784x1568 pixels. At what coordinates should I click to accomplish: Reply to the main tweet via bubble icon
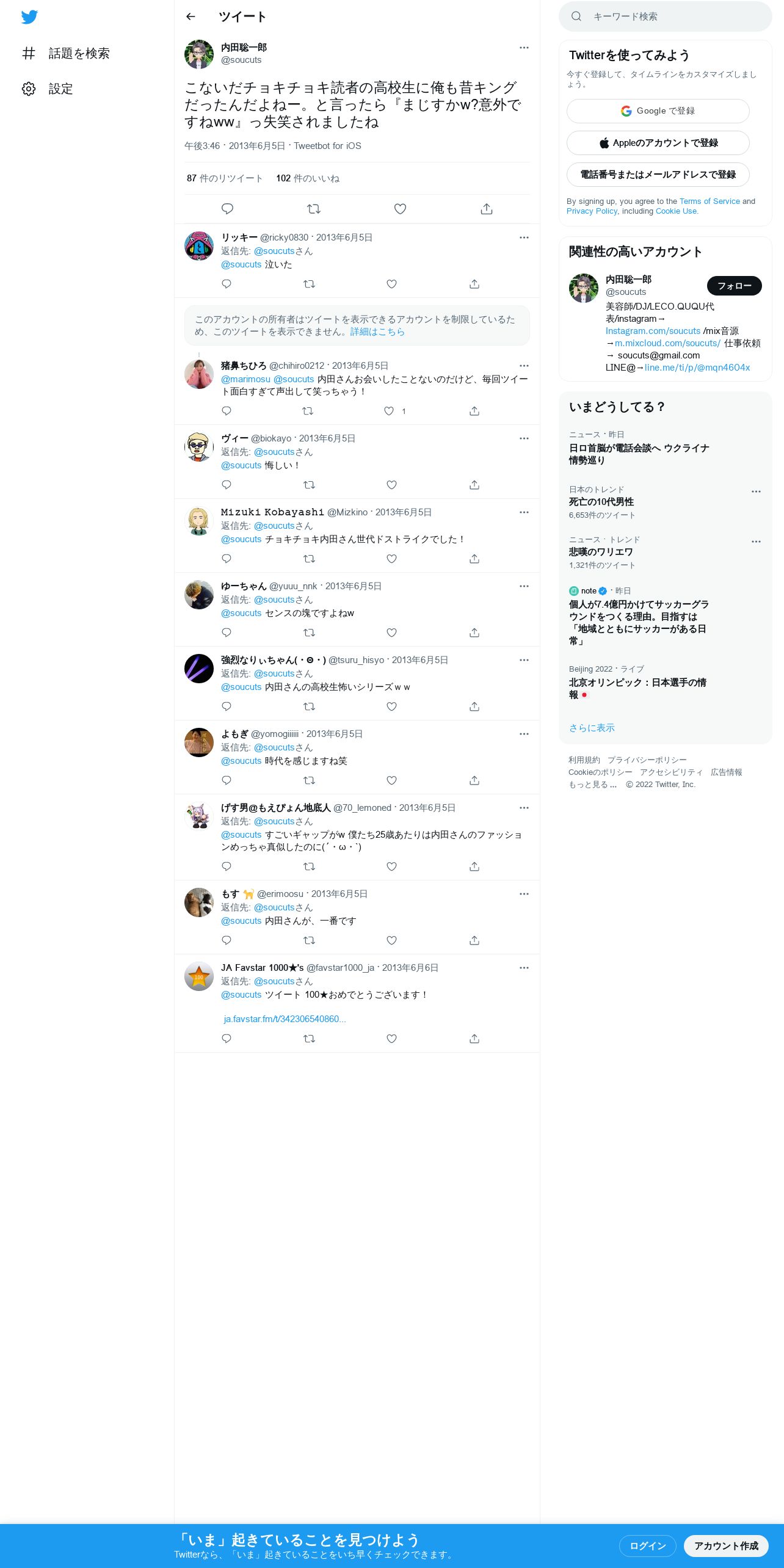[x=227, y=209]
